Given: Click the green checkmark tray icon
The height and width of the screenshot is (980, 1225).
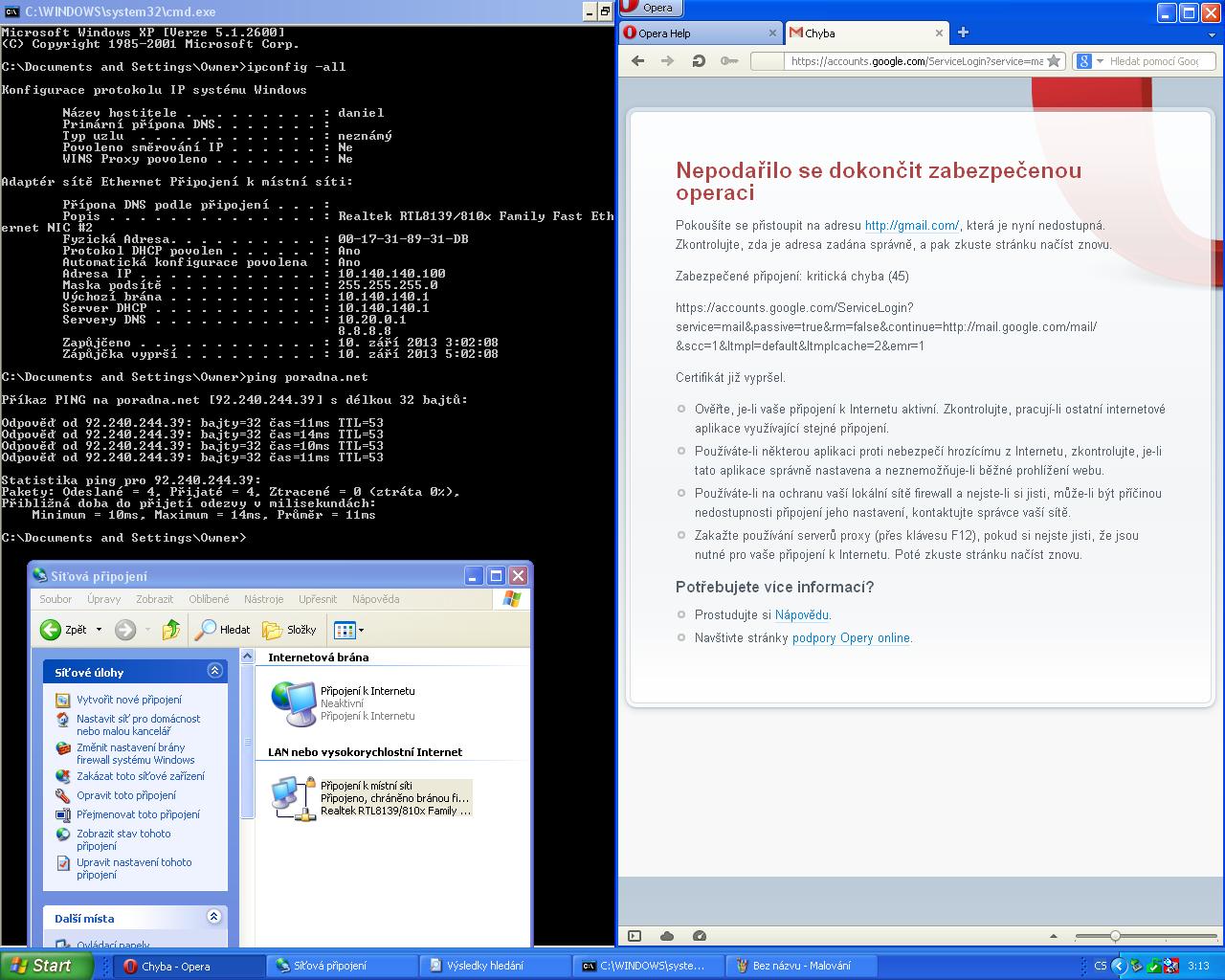Looking at the screenshot, I should click(x=1154, y=966).
